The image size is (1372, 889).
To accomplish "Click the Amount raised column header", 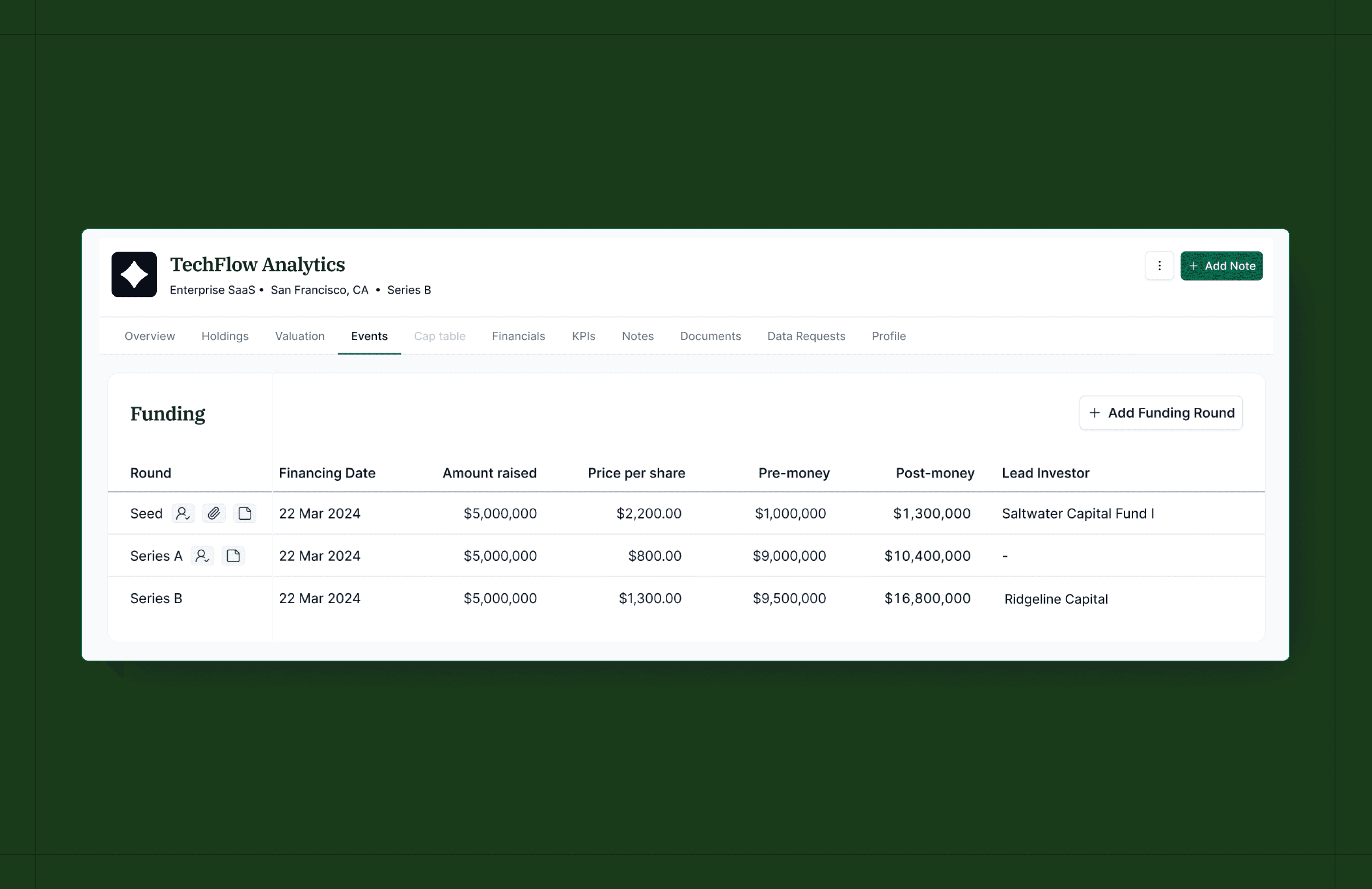I will 489,473.
